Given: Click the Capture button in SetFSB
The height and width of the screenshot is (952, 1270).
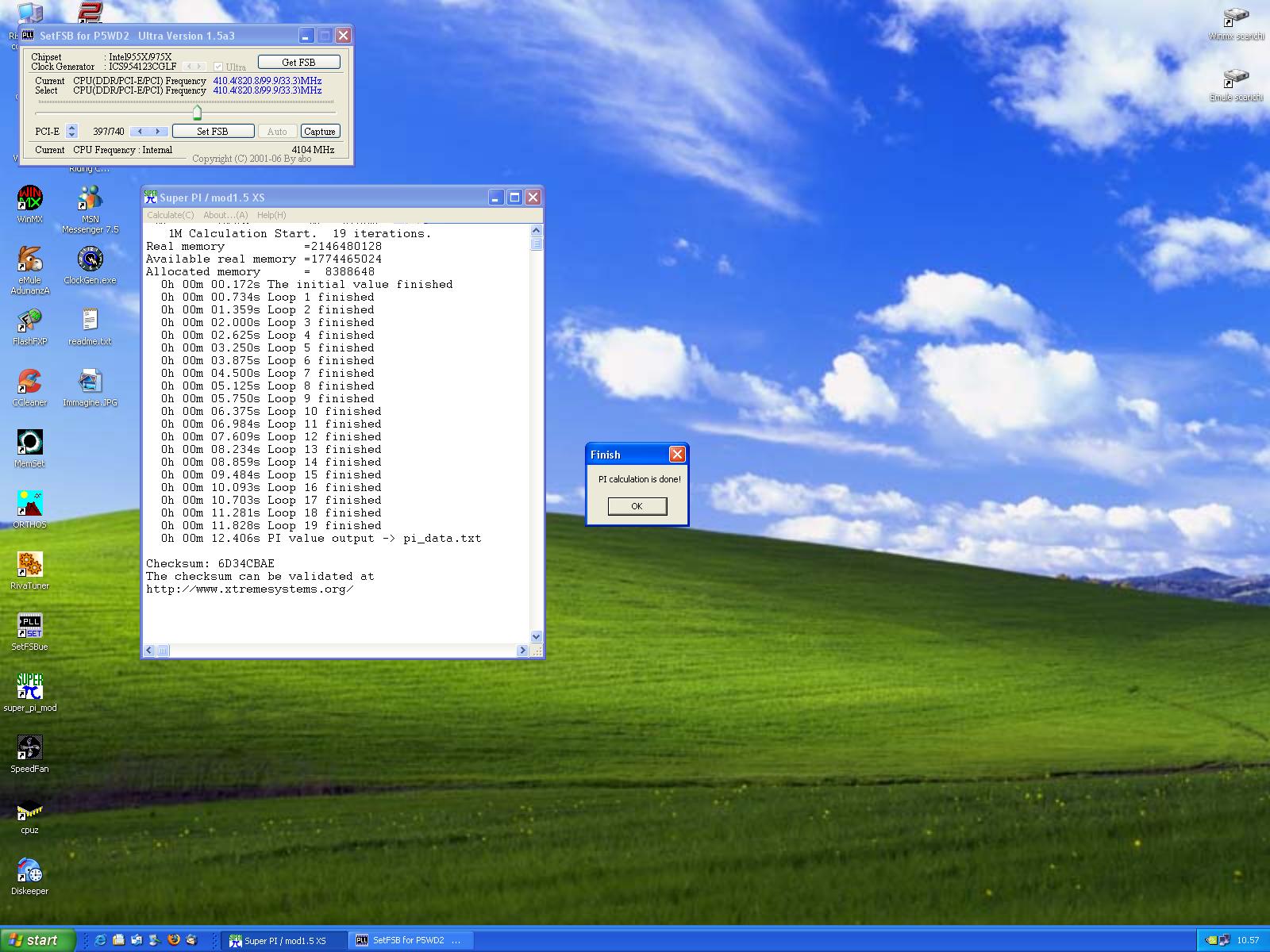Looking at the screenshot, I should [320, 132].
